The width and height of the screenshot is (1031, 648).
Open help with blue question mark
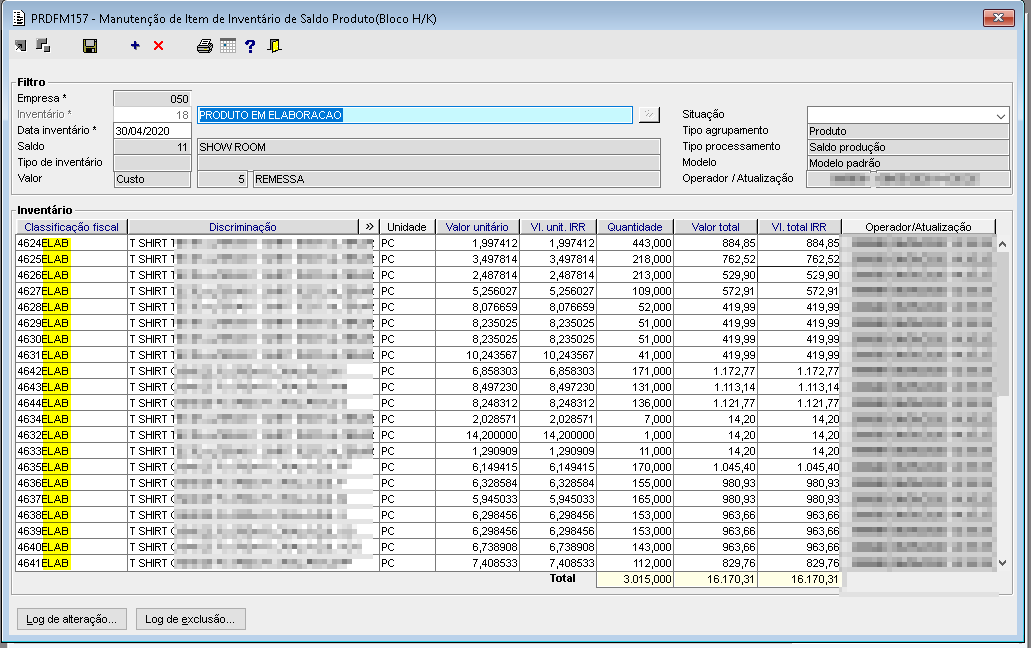[250, 45]
